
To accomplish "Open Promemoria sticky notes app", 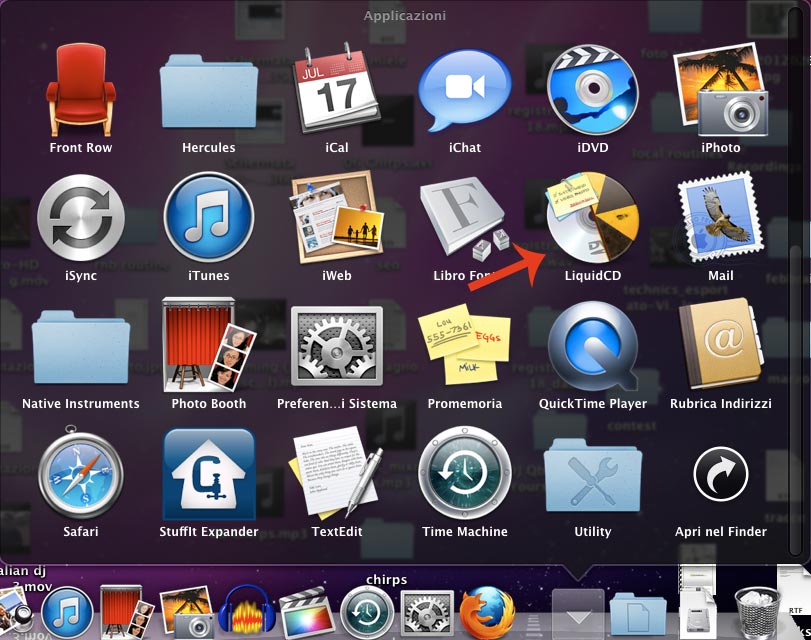I will click(464, 345).
